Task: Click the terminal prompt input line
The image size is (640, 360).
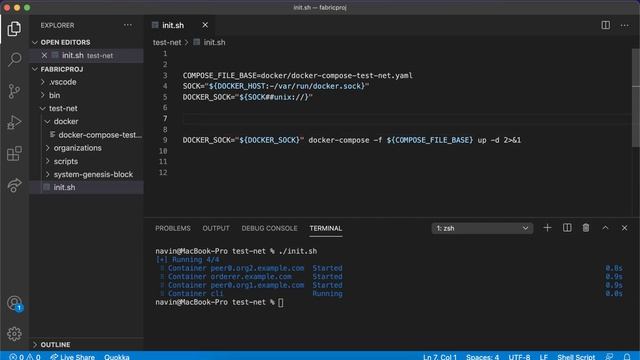Action: point(219,302)
